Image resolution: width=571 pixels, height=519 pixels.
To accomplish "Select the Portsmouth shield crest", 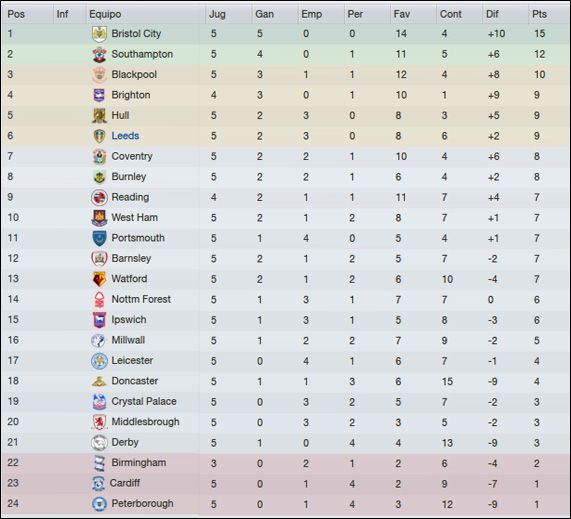I will click(x=99, y=238).
